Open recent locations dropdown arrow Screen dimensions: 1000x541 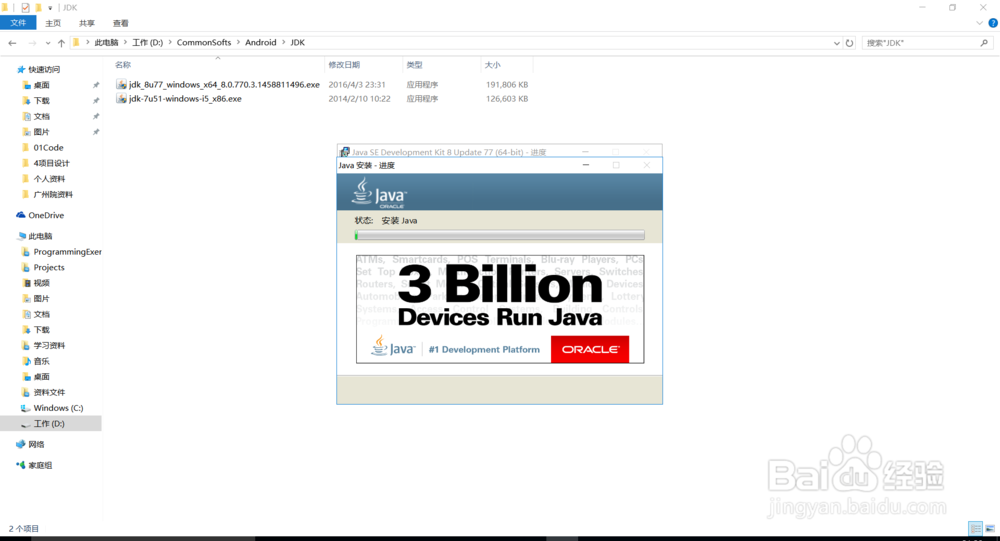tap(48, 43)
